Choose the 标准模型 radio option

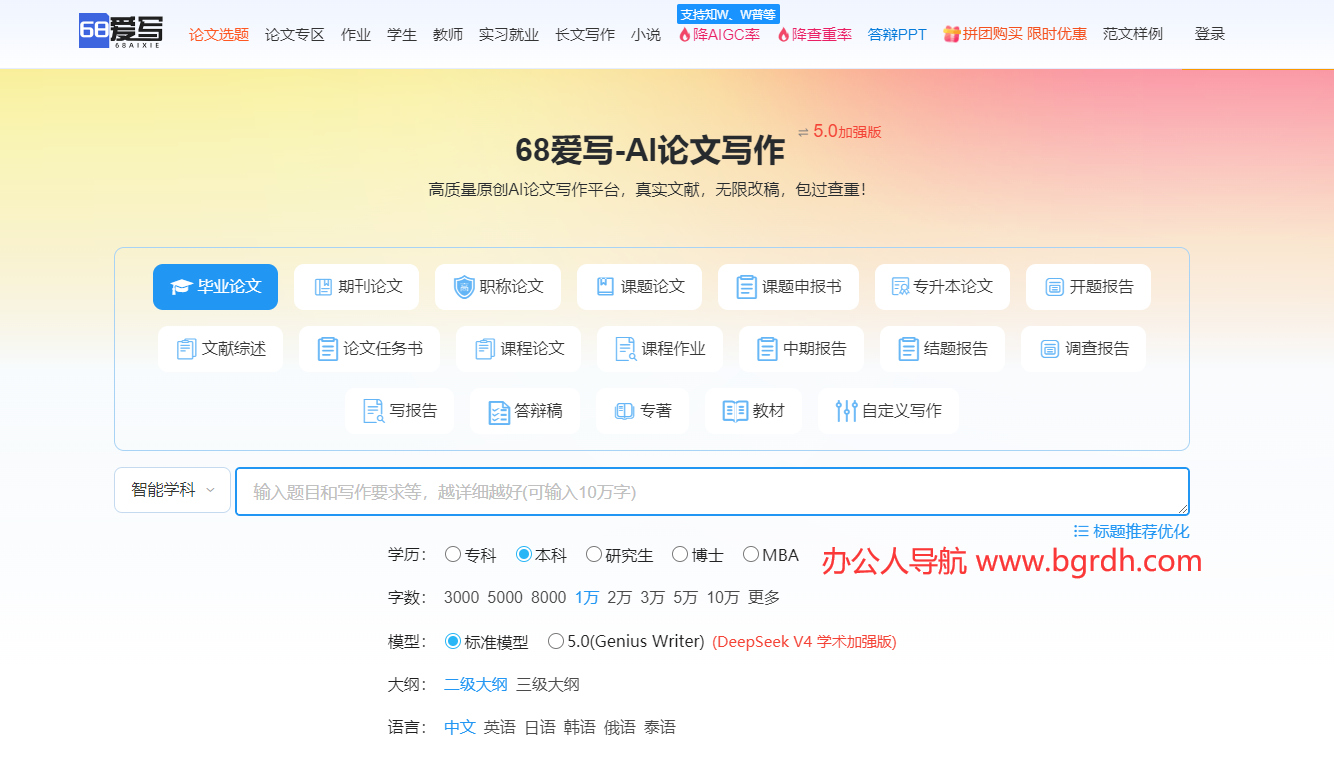click(x=453, y=641)
